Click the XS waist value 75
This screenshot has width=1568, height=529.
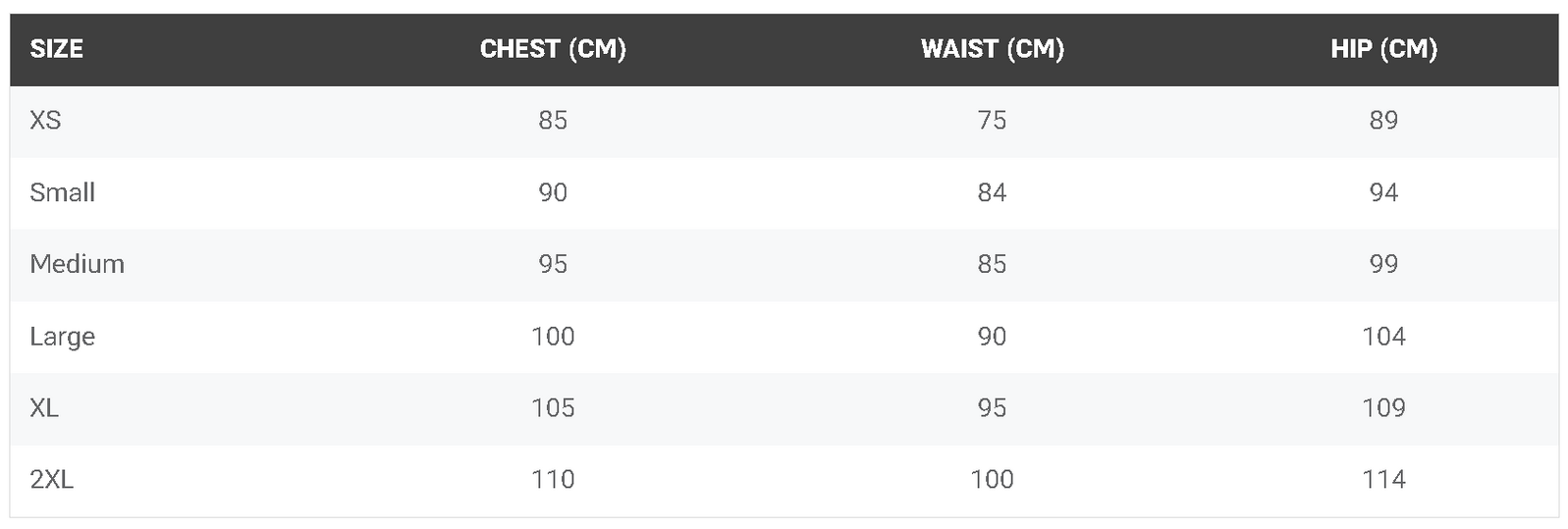pyautogui.click(x=992, y=121)
